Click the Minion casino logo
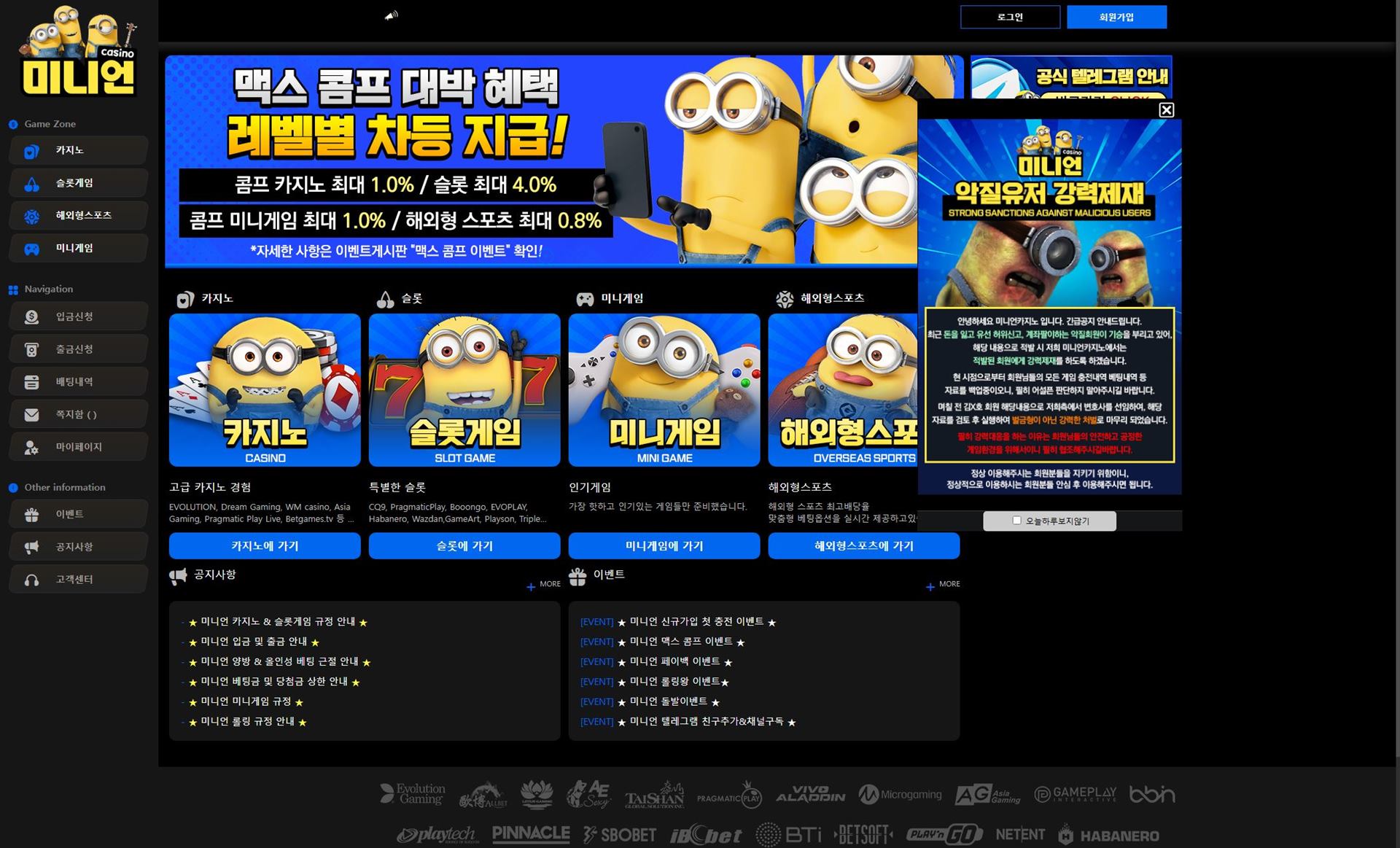Viewport: 1400px width, 848px height. coord(79,51)
